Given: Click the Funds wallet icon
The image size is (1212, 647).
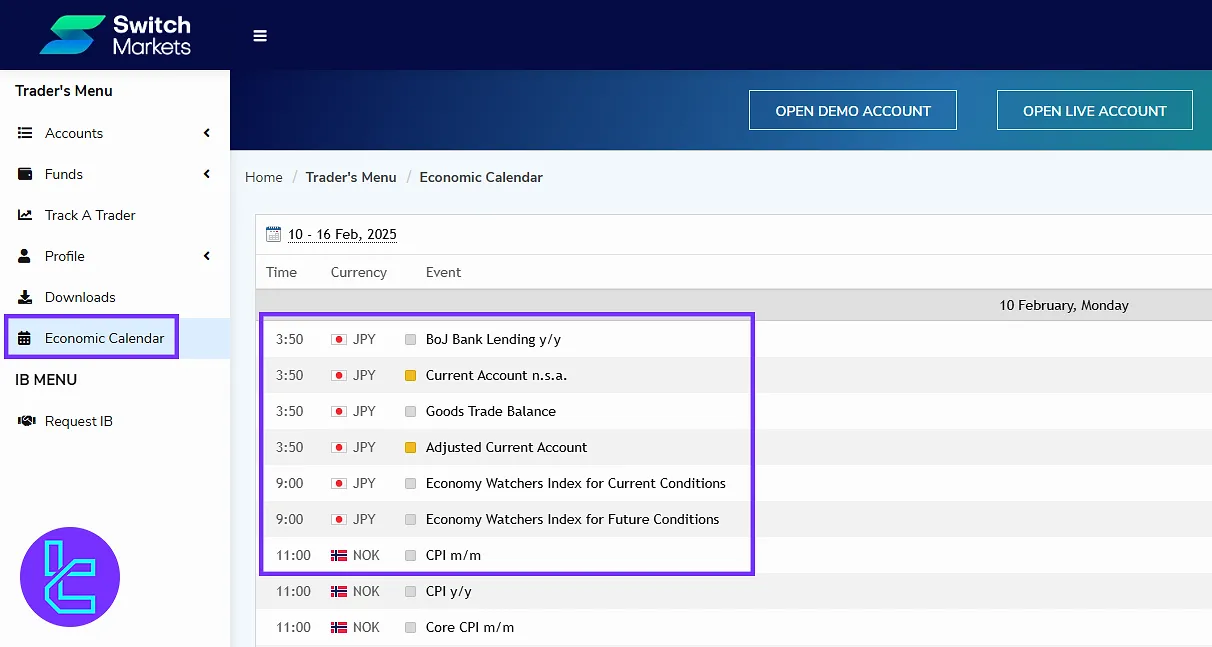Looking at the screenshot, I should point(25,174).
